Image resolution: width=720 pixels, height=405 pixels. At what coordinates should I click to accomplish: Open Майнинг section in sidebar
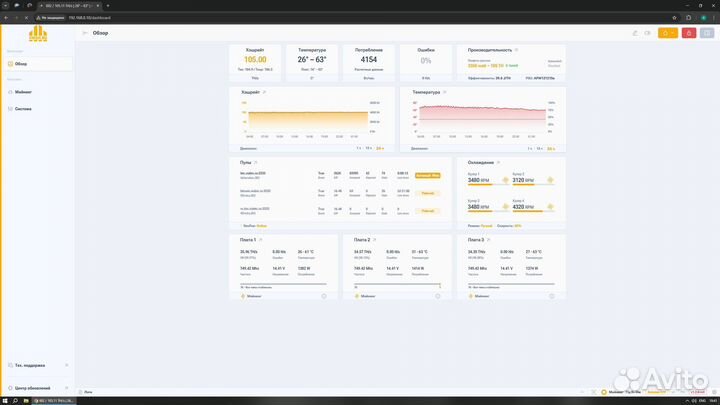click(x=24, y=90)
